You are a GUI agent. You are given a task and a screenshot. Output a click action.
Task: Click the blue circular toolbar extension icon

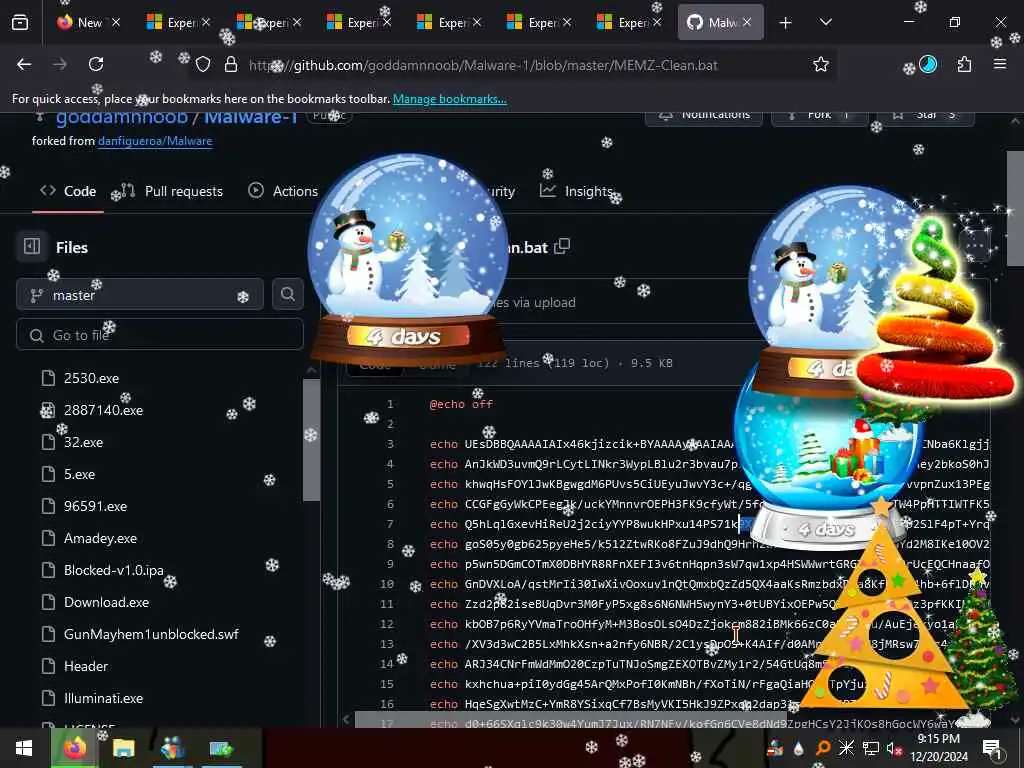pos(928,64)
